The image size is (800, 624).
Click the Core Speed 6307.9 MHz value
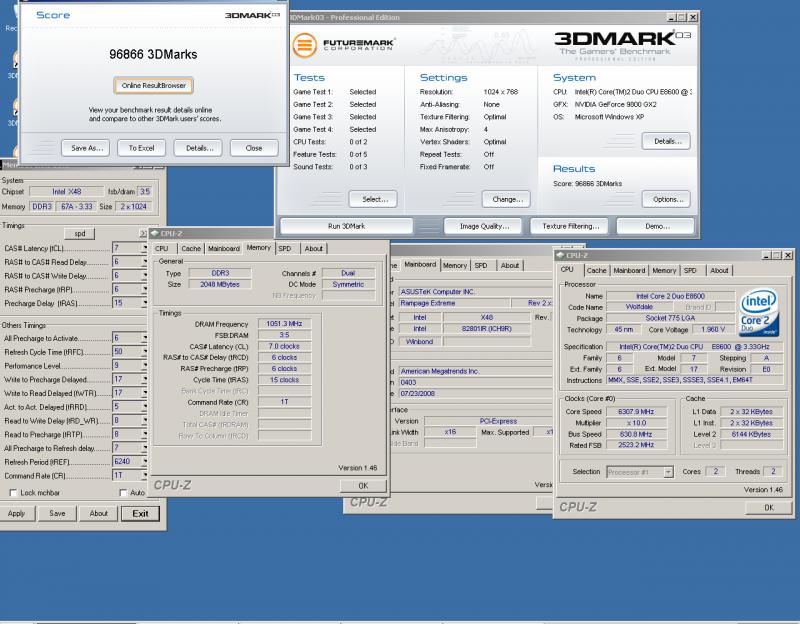[x=636, y=411]
